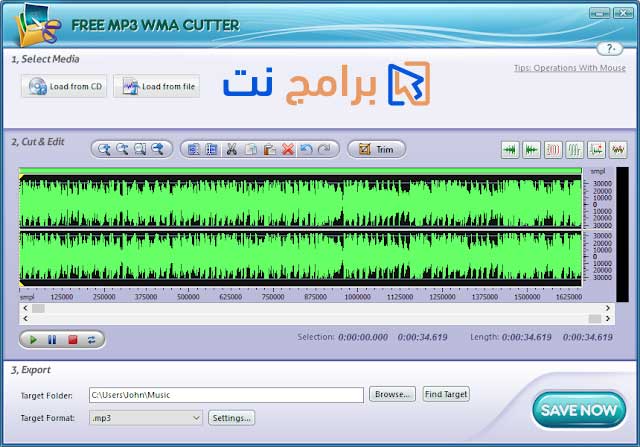The height and width of the screenshot is (447, 640).
Task: Click the lower scrollbar left arrow
Action: pos(25,318)
